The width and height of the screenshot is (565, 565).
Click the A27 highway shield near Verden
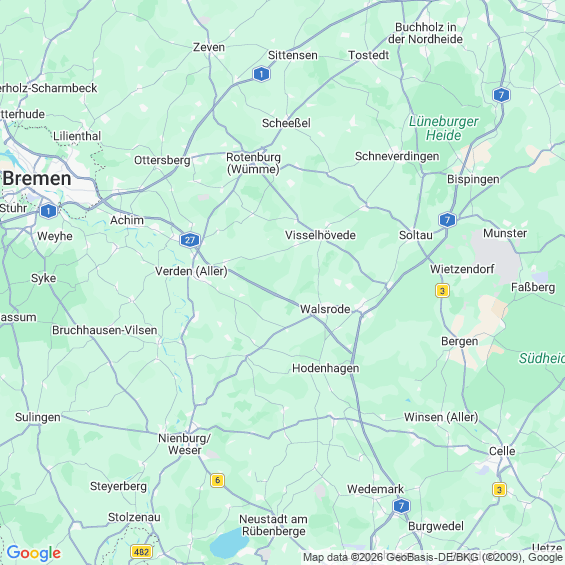click(x=190, y=240)
